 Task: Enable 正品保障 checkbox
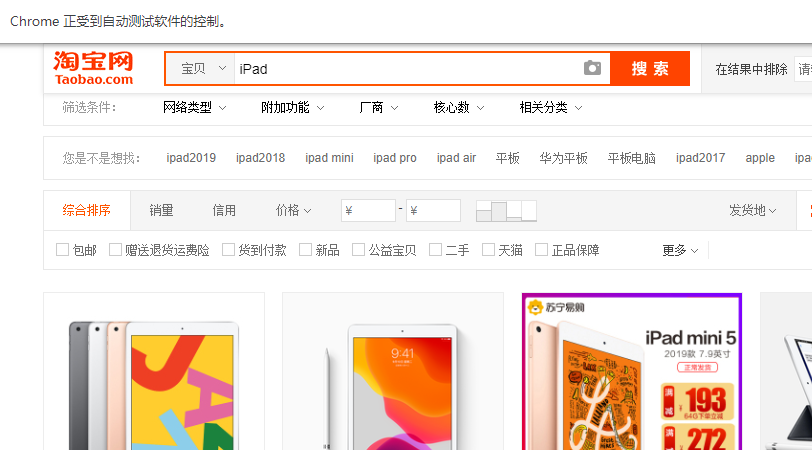pos(541,250)
